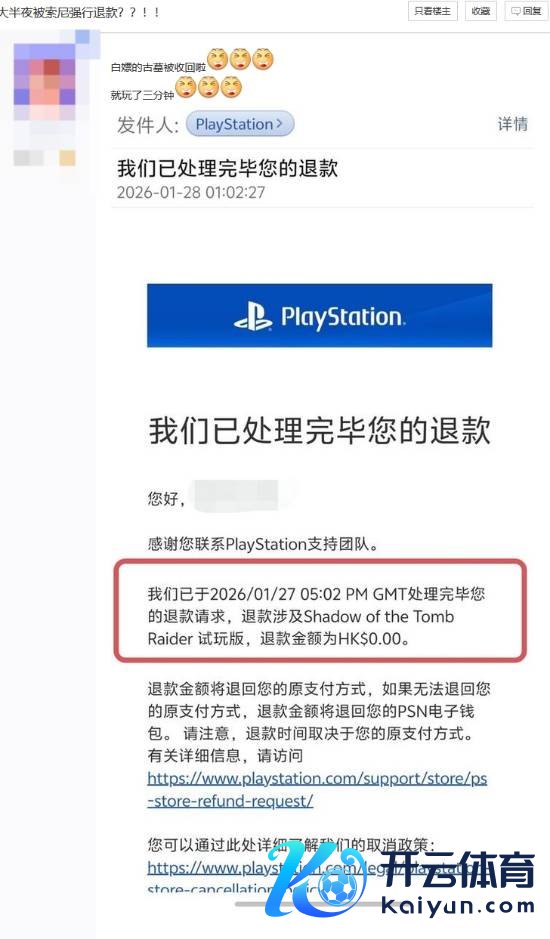Open the store cancellation policy link
Screen dimensions: 550x939
pyautogui.click(x=300, y=878)
